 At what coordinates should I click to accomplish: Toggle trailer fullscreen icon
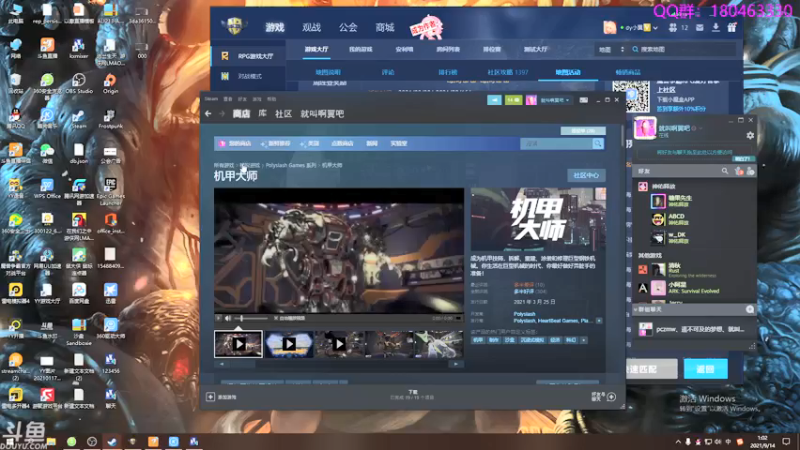tap(458, 318)
